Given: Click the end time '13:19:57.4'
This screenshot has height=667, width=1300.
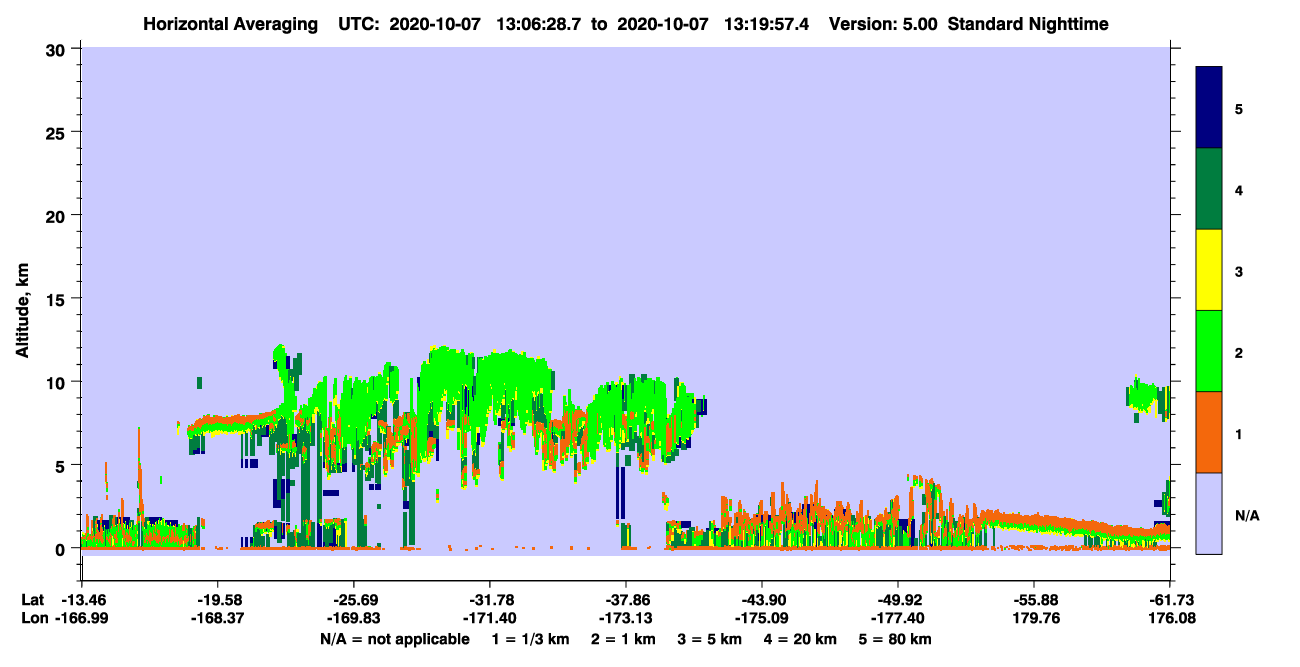Looking at the screenshot, I should (766, 24).
